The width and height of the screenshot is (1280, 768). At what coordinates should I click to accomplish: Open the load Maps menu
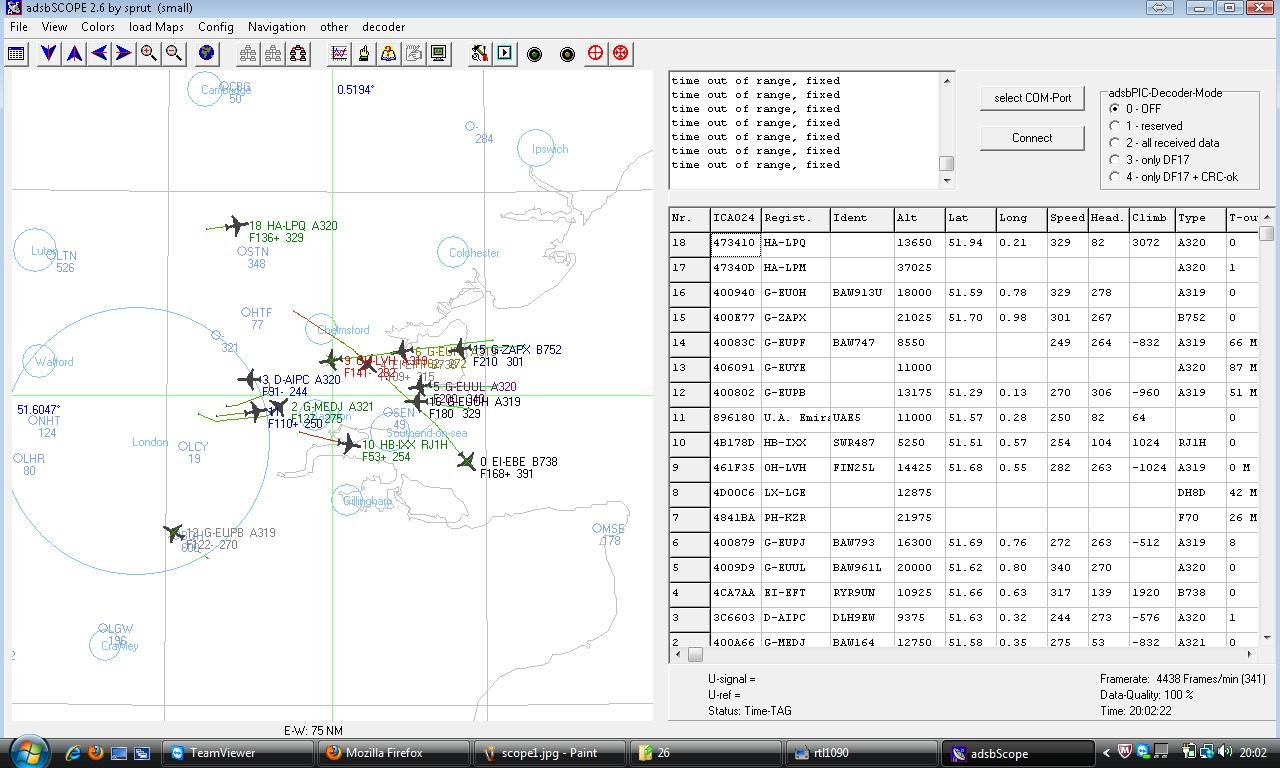pyautogui.click(x=156, y=27)
